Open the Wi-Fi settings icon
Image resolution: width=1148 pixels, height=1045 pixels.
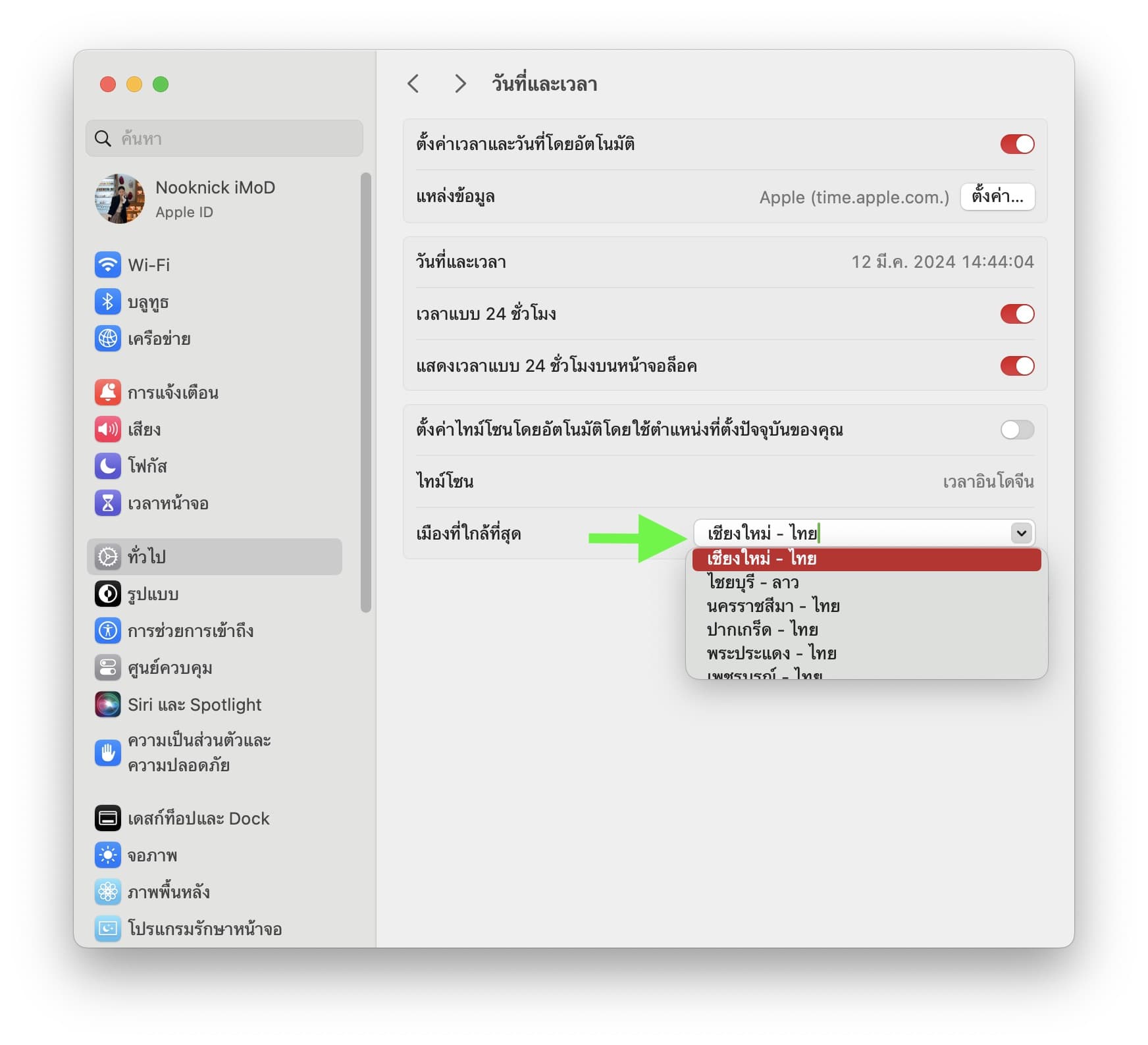point(107,265)
